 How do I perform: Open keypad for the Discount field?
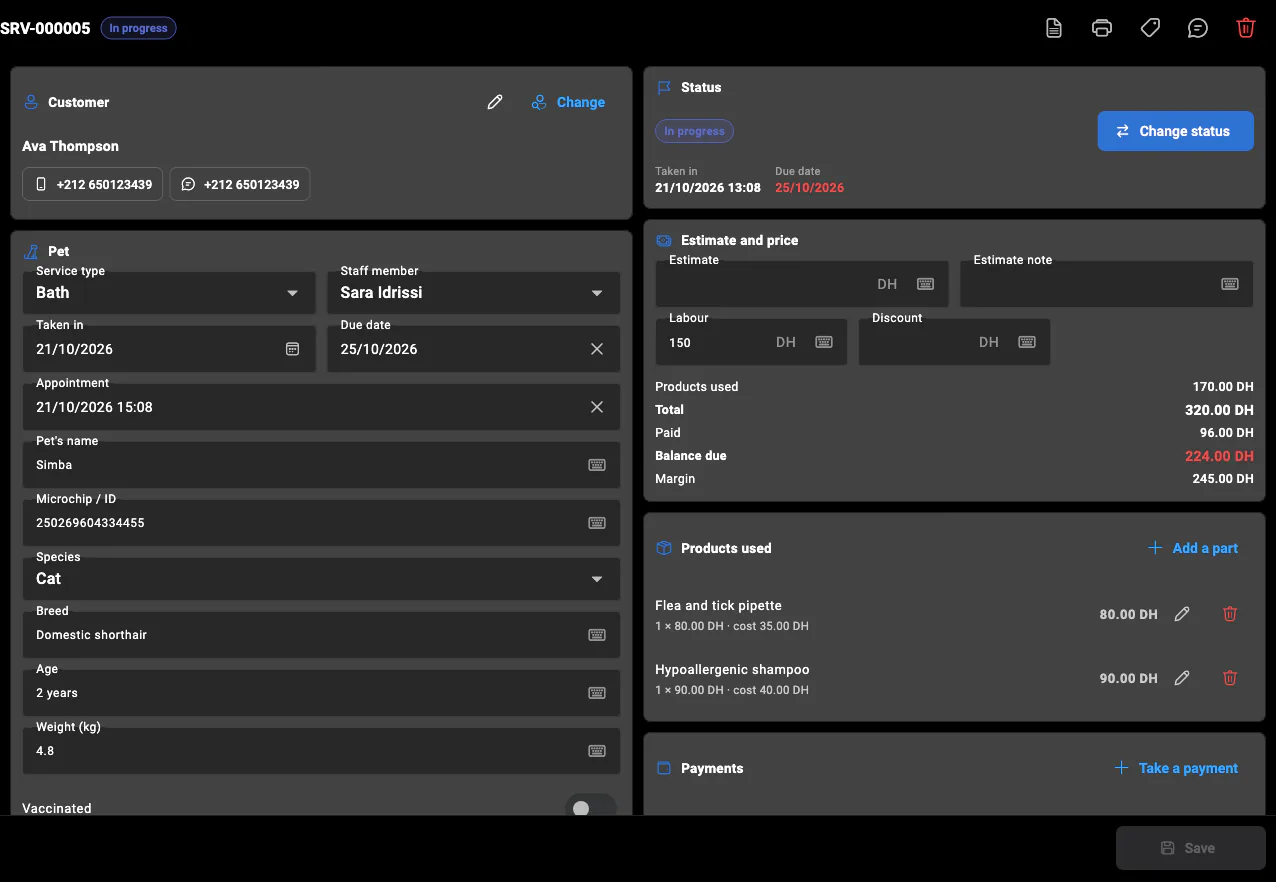point(1027,342)
